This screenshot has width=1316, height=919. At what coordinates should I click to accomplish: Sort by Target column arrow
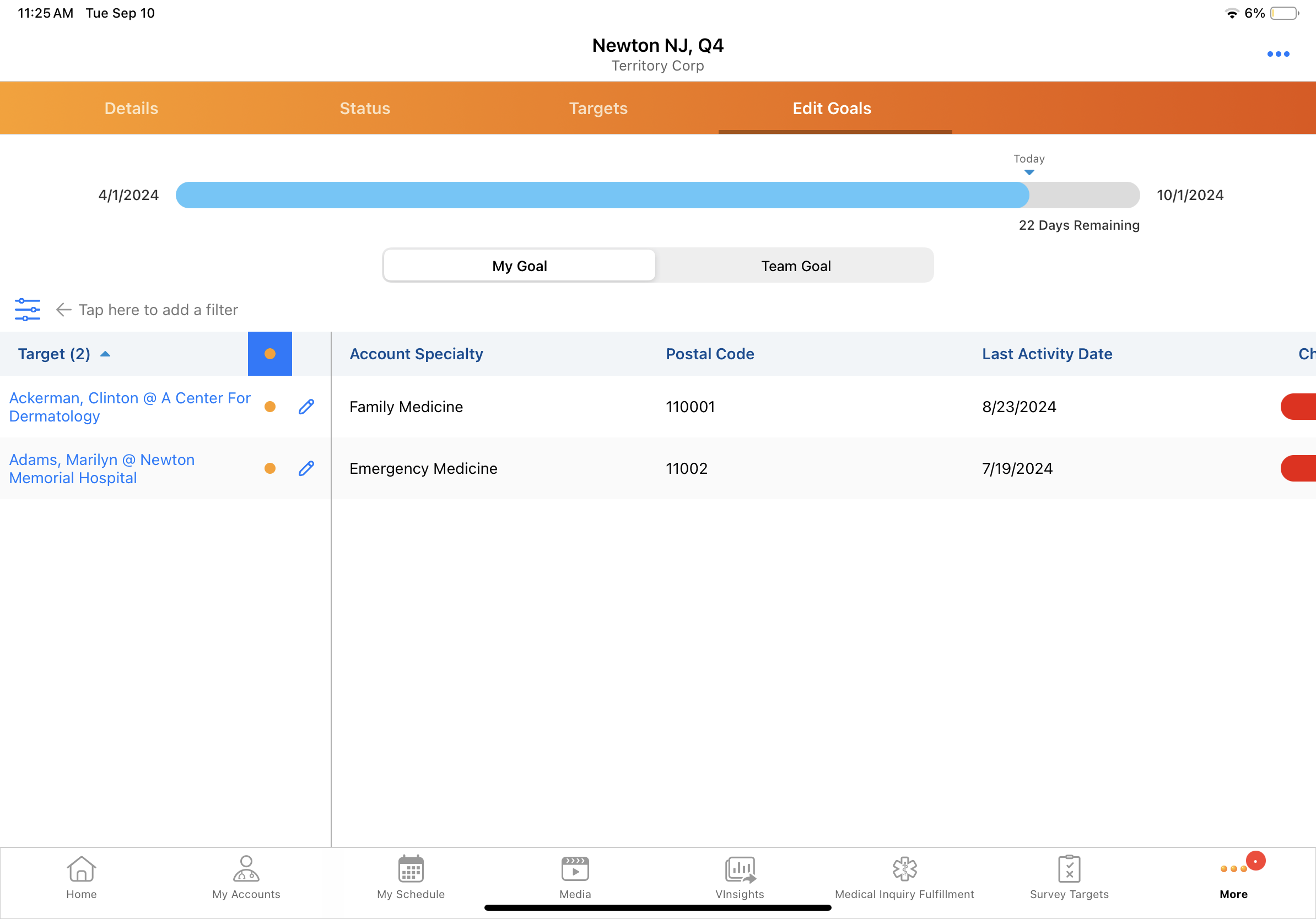[x=105, y=354]
